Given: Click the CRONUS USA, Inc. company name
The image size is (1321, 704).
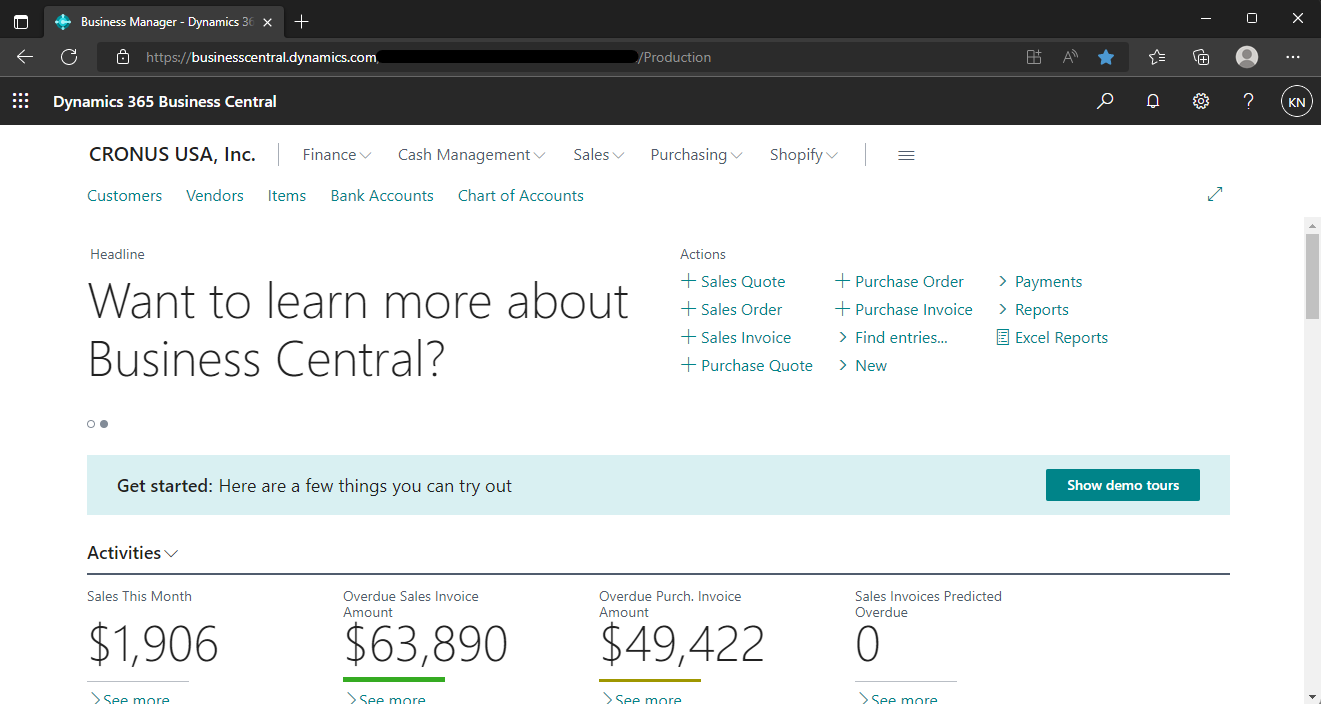Looking at the screenshot, I should [x=172, y=155].
